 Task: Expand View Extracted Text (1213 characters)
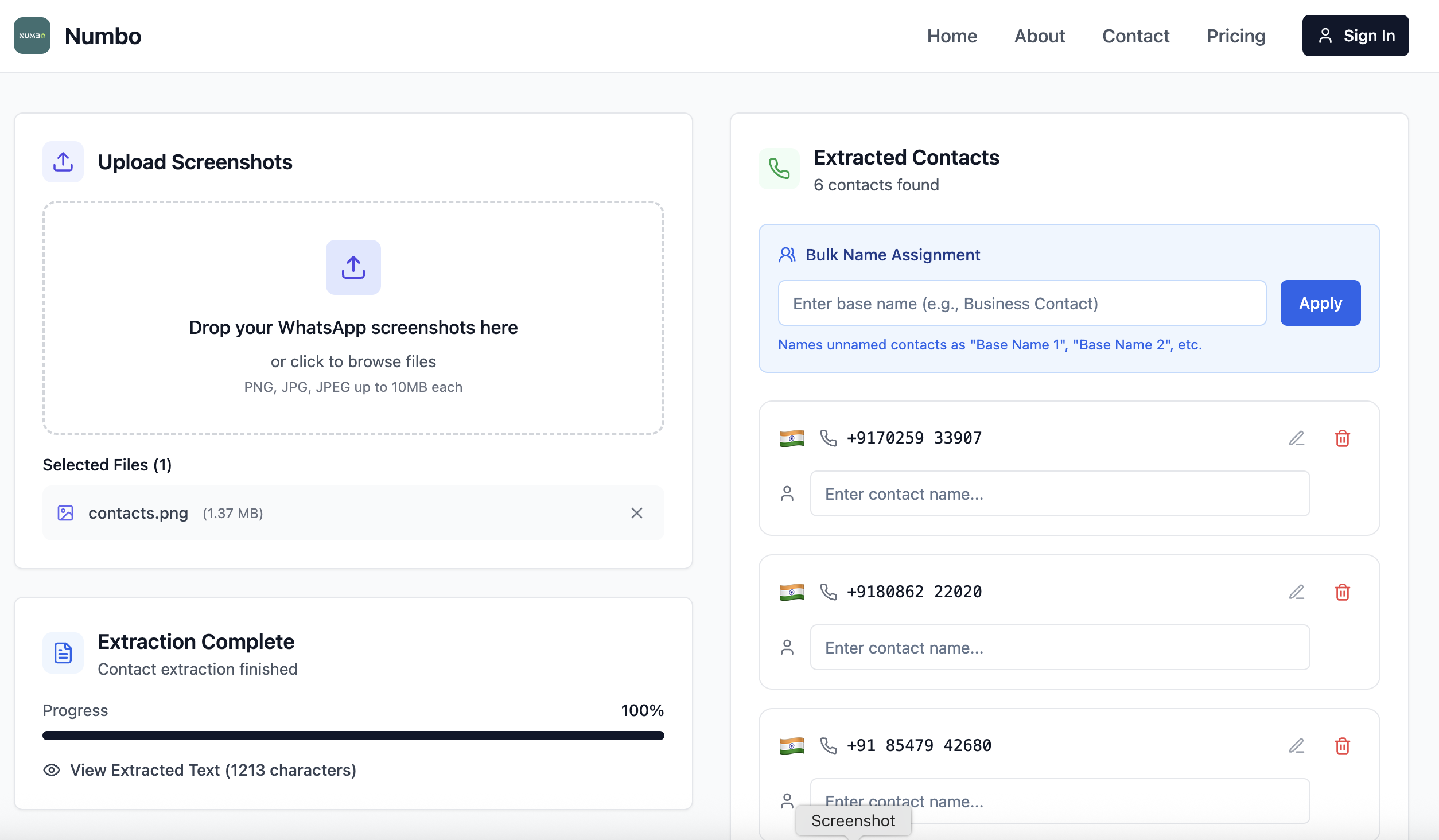click(213, 770)
